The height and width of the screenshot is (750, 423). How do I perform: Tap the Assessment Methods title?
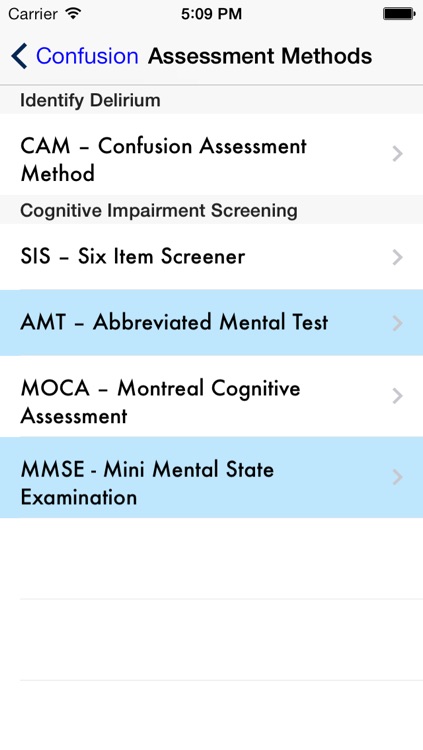pos(260,56)
